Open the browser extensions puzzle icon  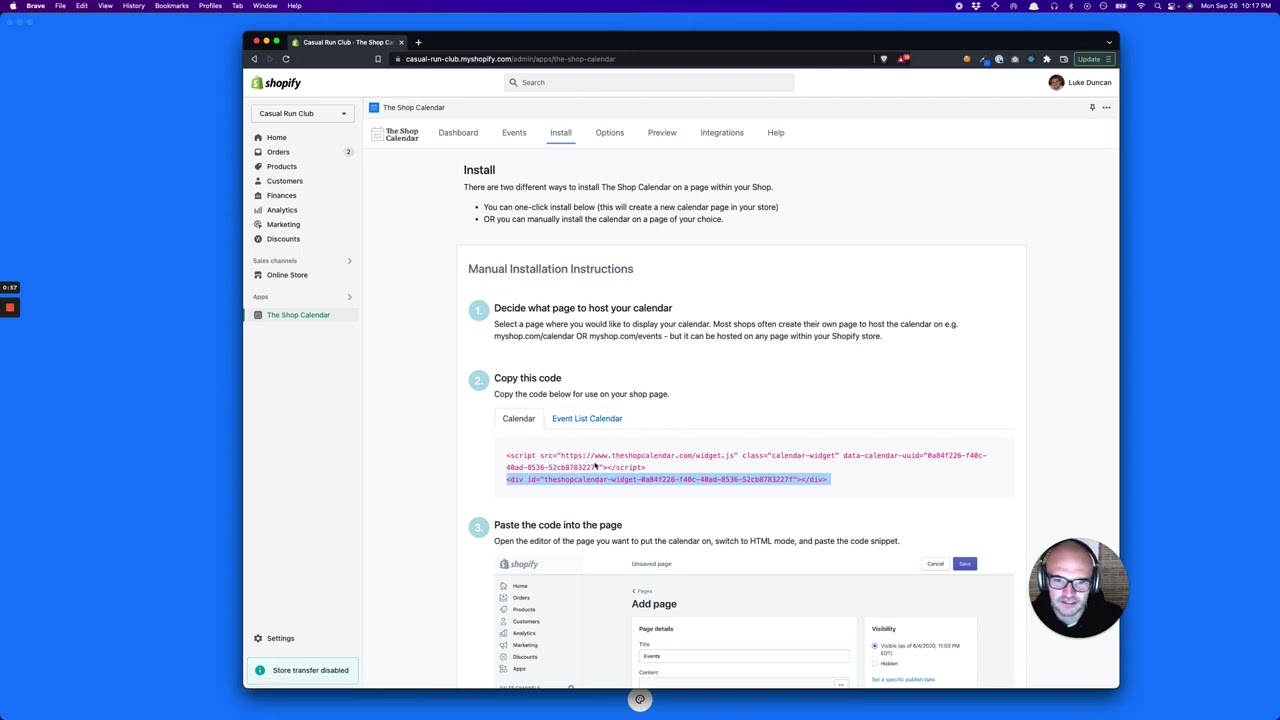click(1046, 59)
